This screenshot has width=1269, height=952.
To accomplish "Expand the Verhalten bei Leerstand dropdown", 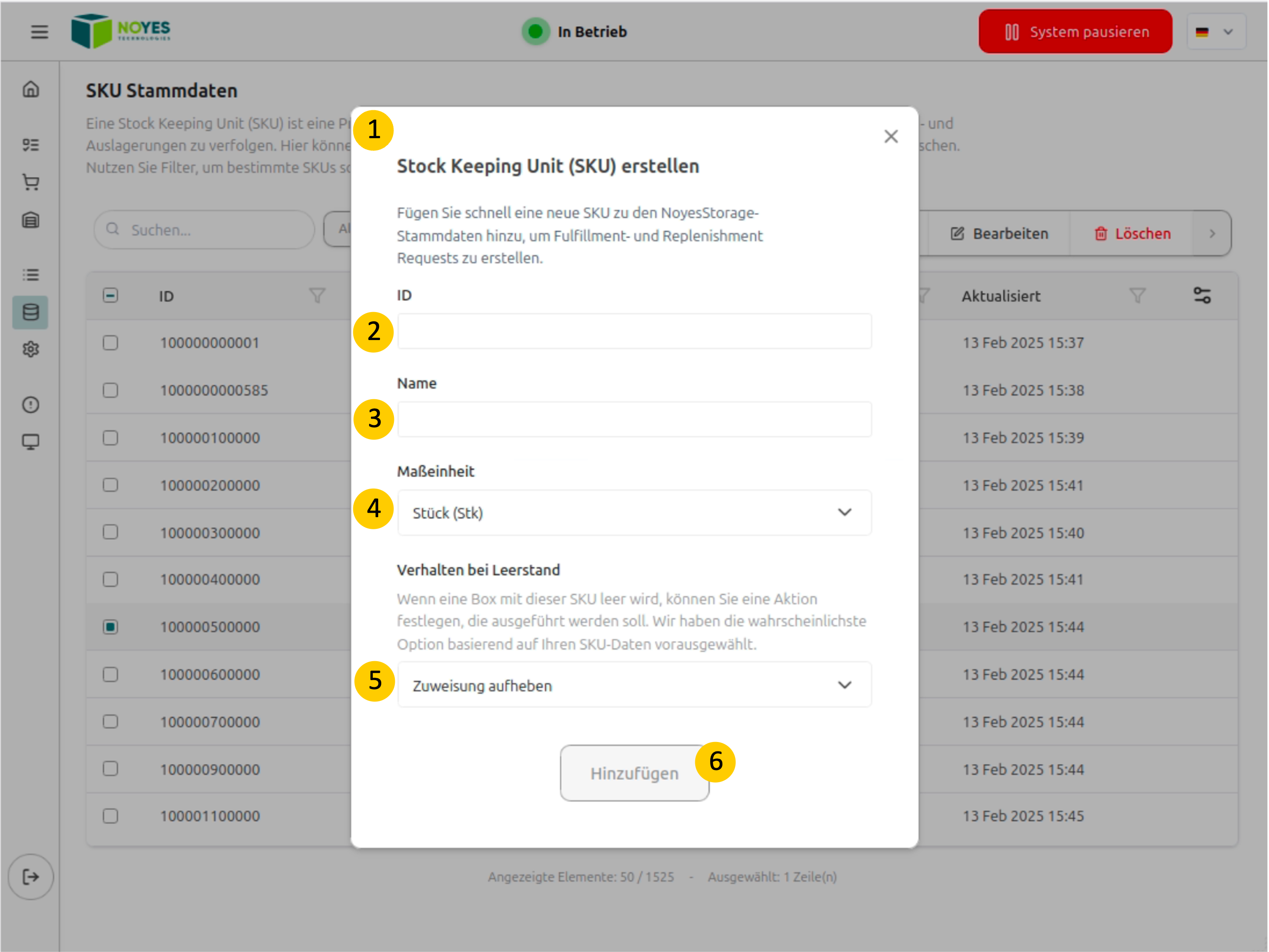I will 634,686.
